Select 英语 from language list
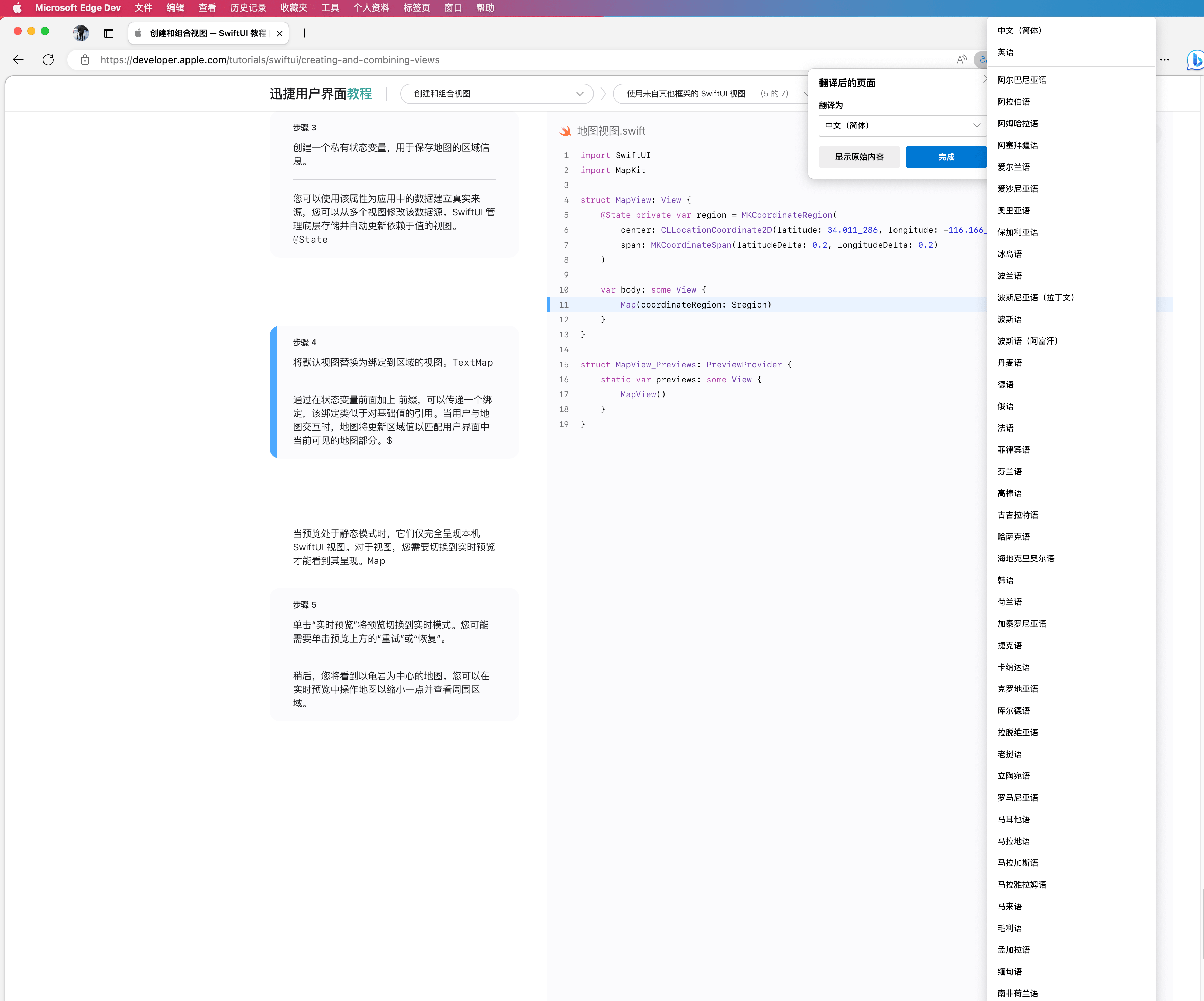The height and width of the screenshot is (1001, 1204). coord(1071,52)
